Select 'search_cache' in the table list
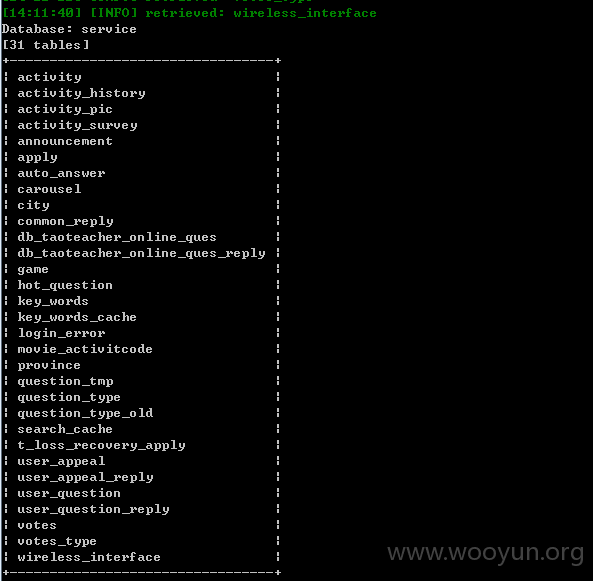The width and height of the screenshot is (593, 581). point(65,429)
